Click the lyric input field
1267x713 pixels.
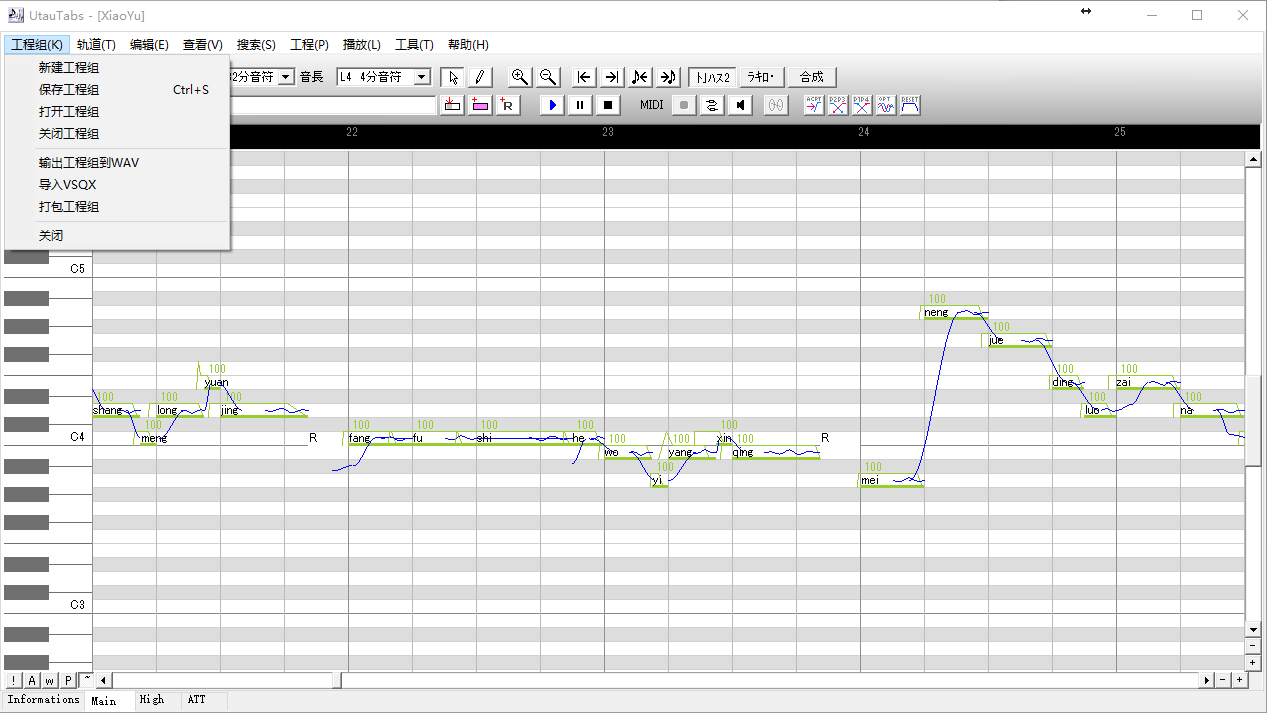(x=333, y=105)
